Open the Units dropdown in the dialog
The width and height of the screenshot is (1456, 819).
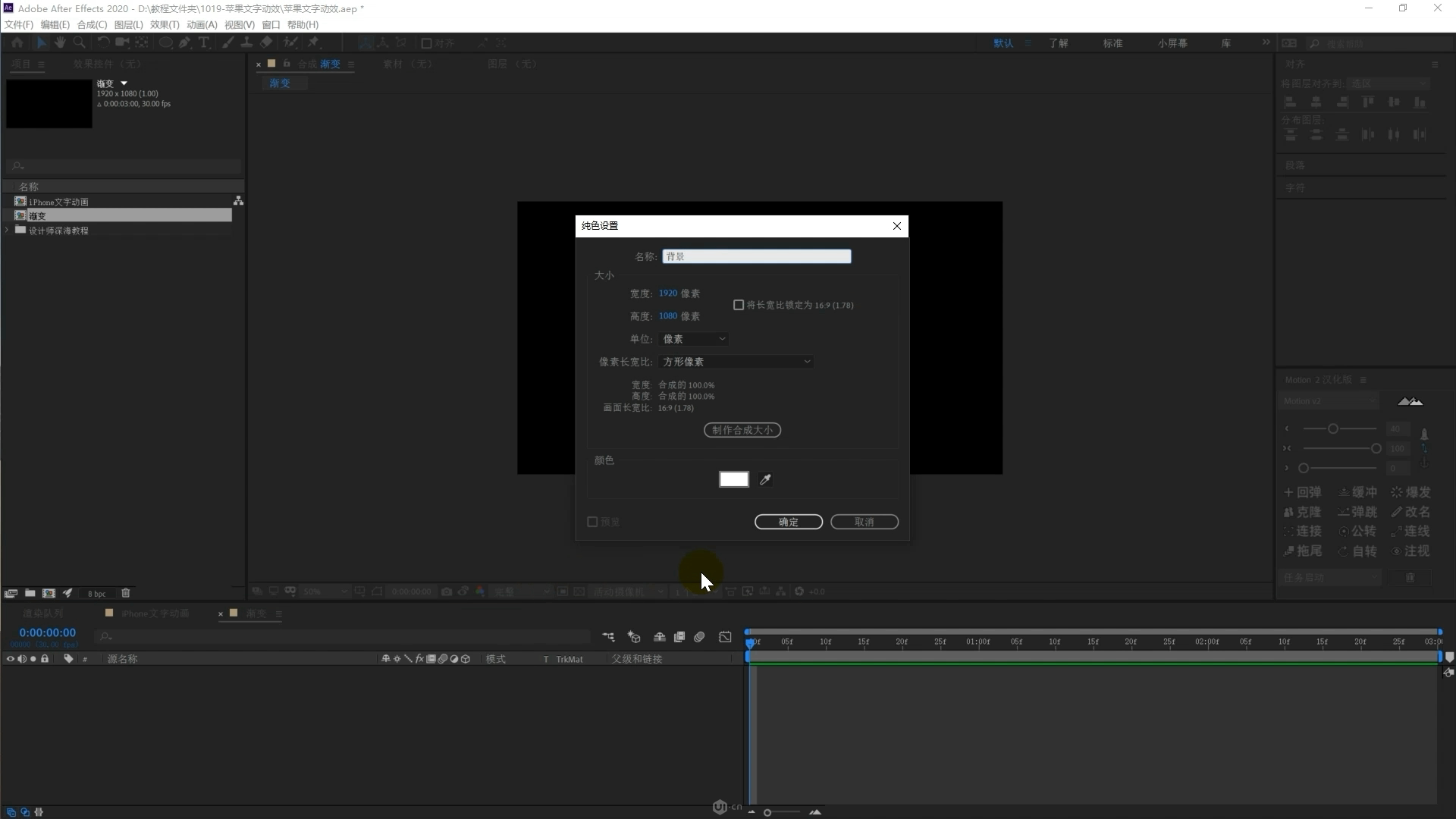pos(694,339)
